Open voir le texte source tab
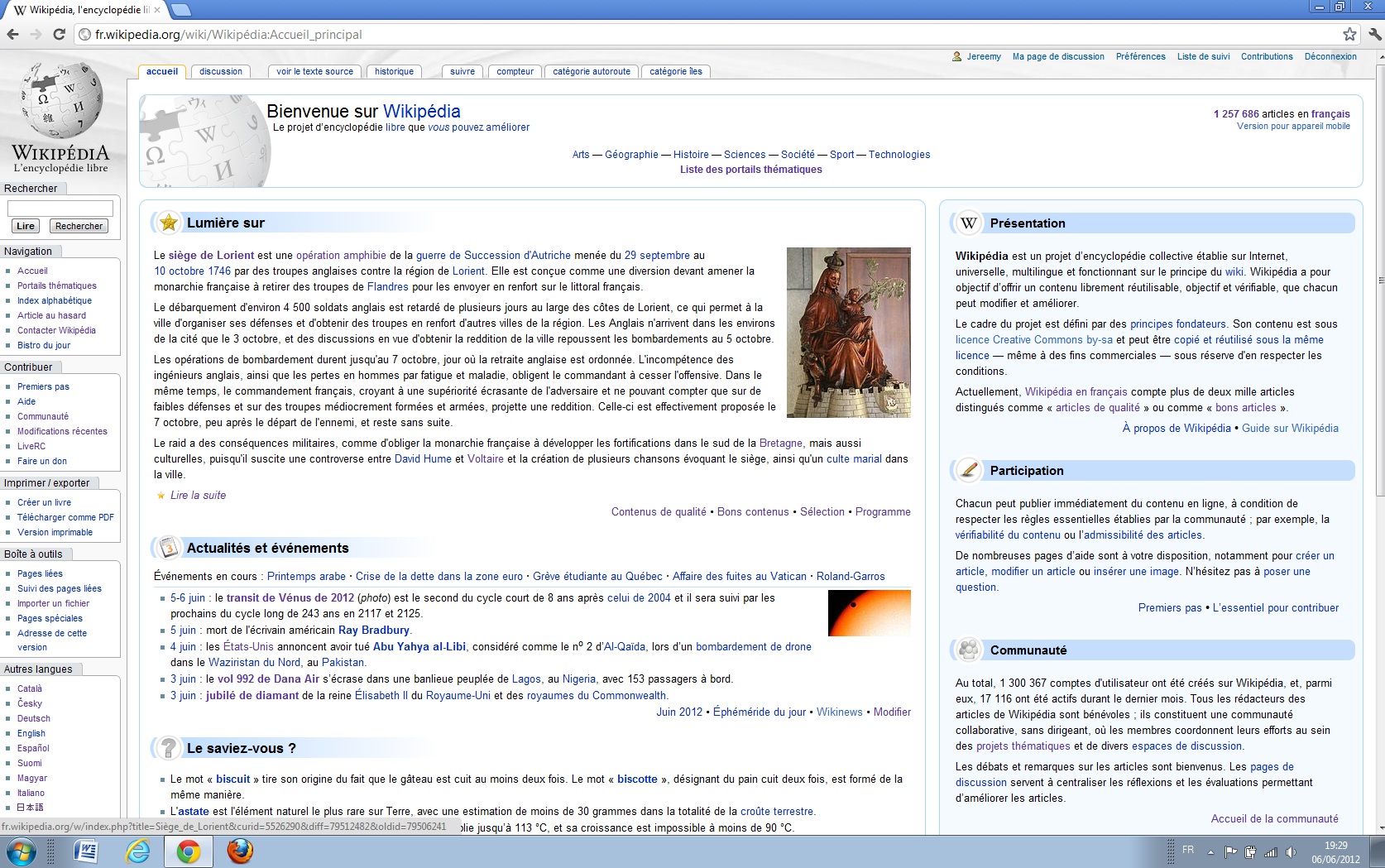The width and height of the screenshot is (1385, 868). (314, 71)
